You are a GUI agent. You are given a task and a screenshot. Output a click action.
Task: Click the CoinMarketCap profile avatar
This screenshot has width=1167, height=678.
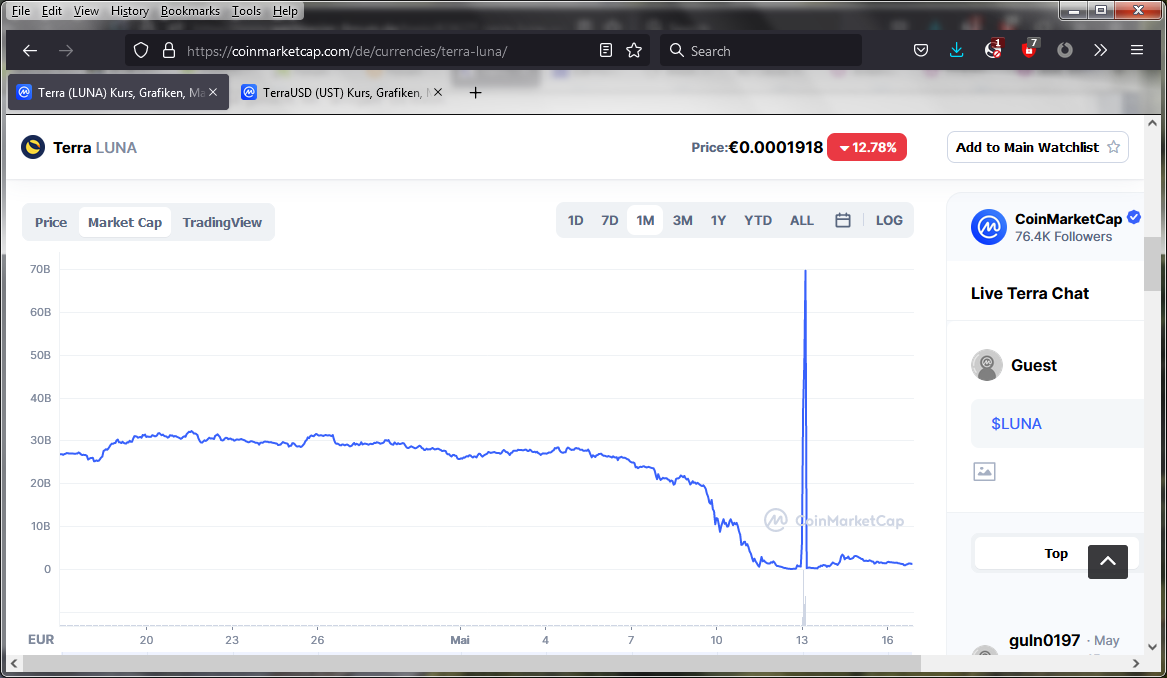[x=988, y=227]
